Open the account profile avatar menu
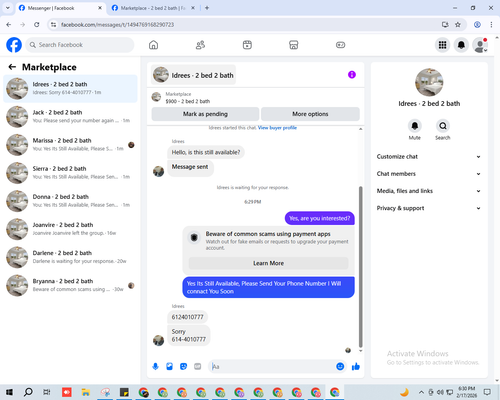 (x=480, y=45)
